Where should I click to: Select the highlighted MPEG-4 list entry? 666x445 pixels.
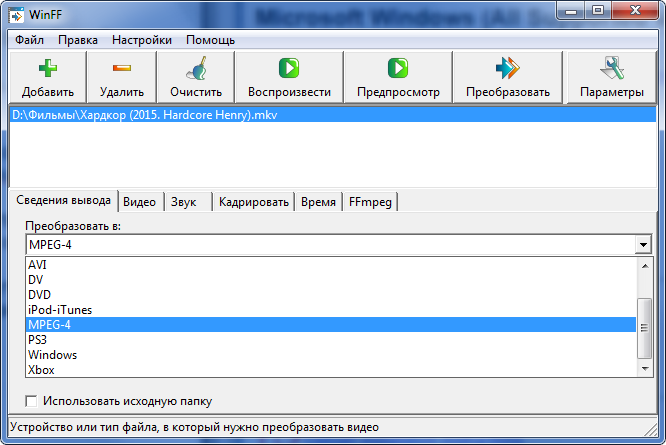click(331, 325)
